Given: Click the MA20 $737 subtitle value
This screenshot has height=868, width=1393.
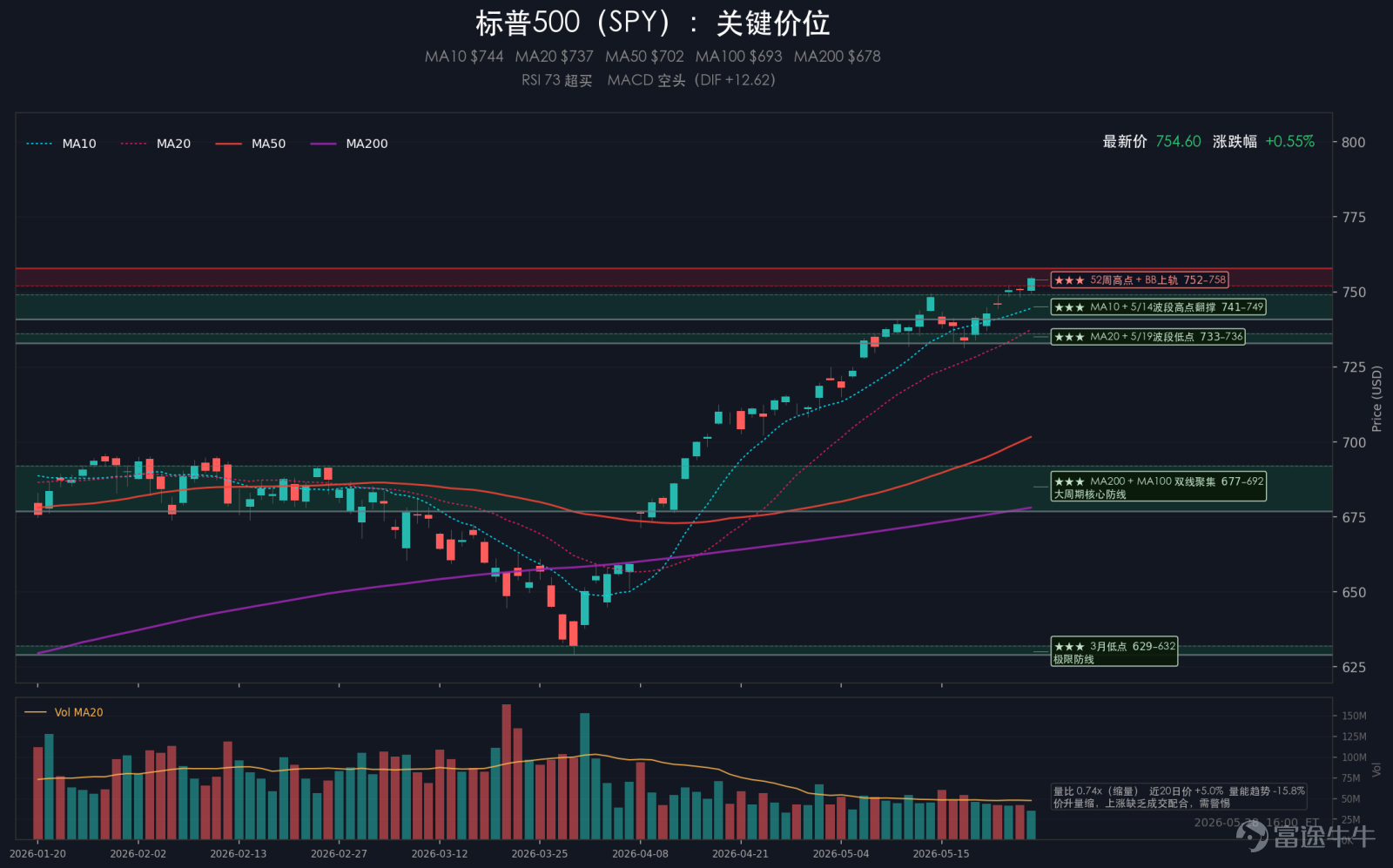Looking at the screenshot, I should [554, 57].
